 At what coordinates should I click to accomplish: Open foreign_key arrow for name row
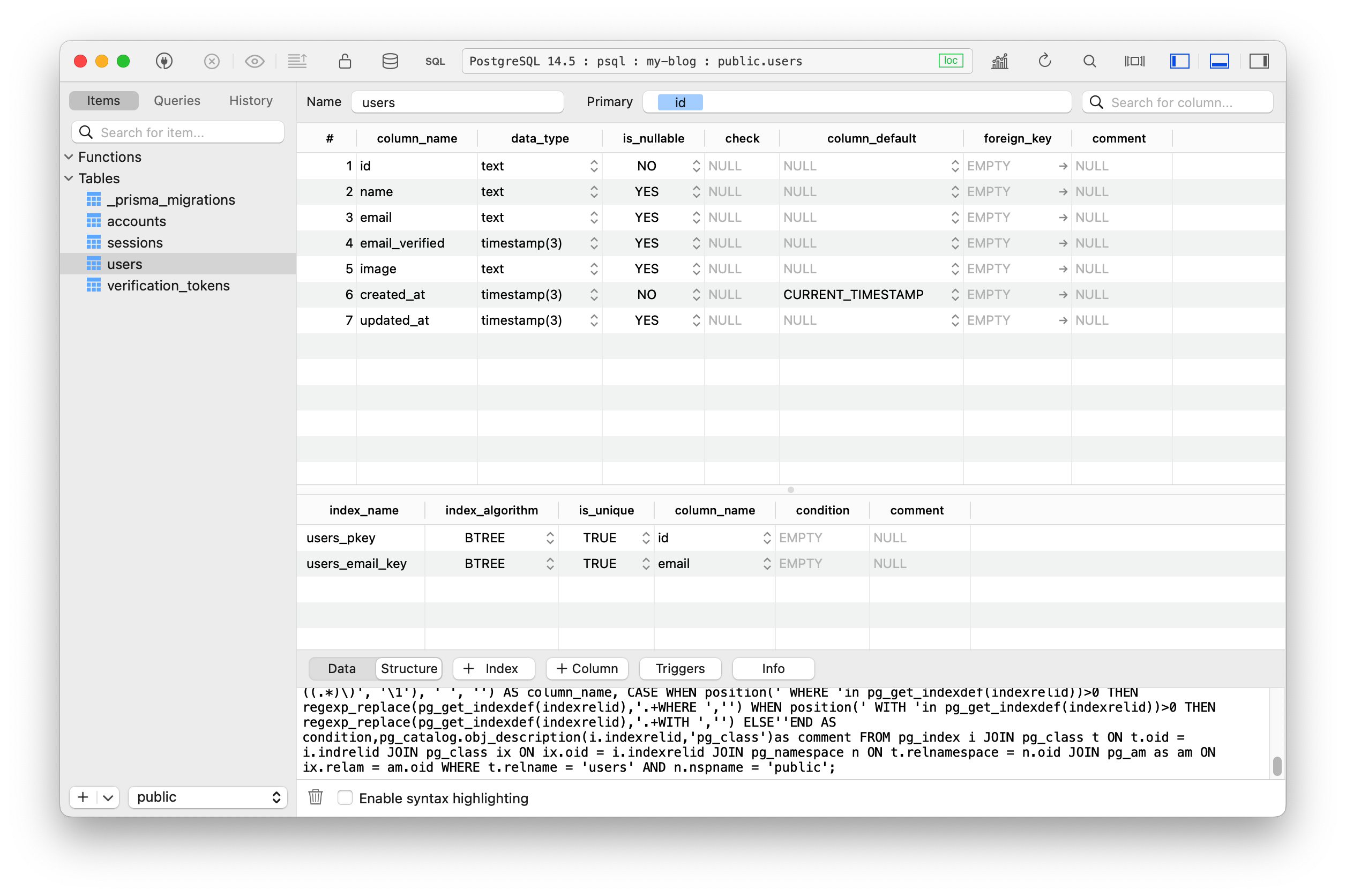click(1063, 191)
